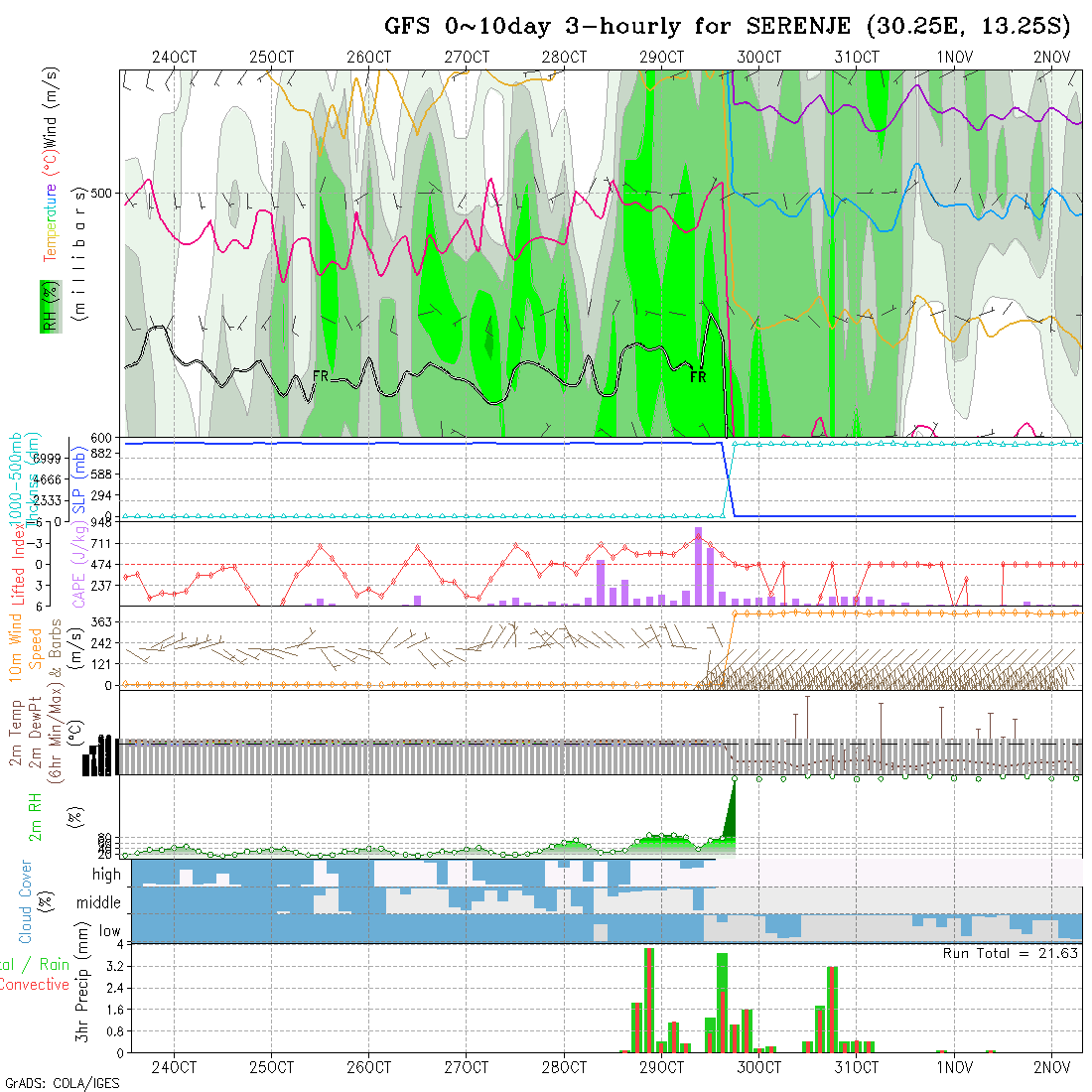Image resolution: width=1092 pixels, height=1092 pixels.
Task: Click the Wind (m/s) axis label
Action: [x=51, y=108]
